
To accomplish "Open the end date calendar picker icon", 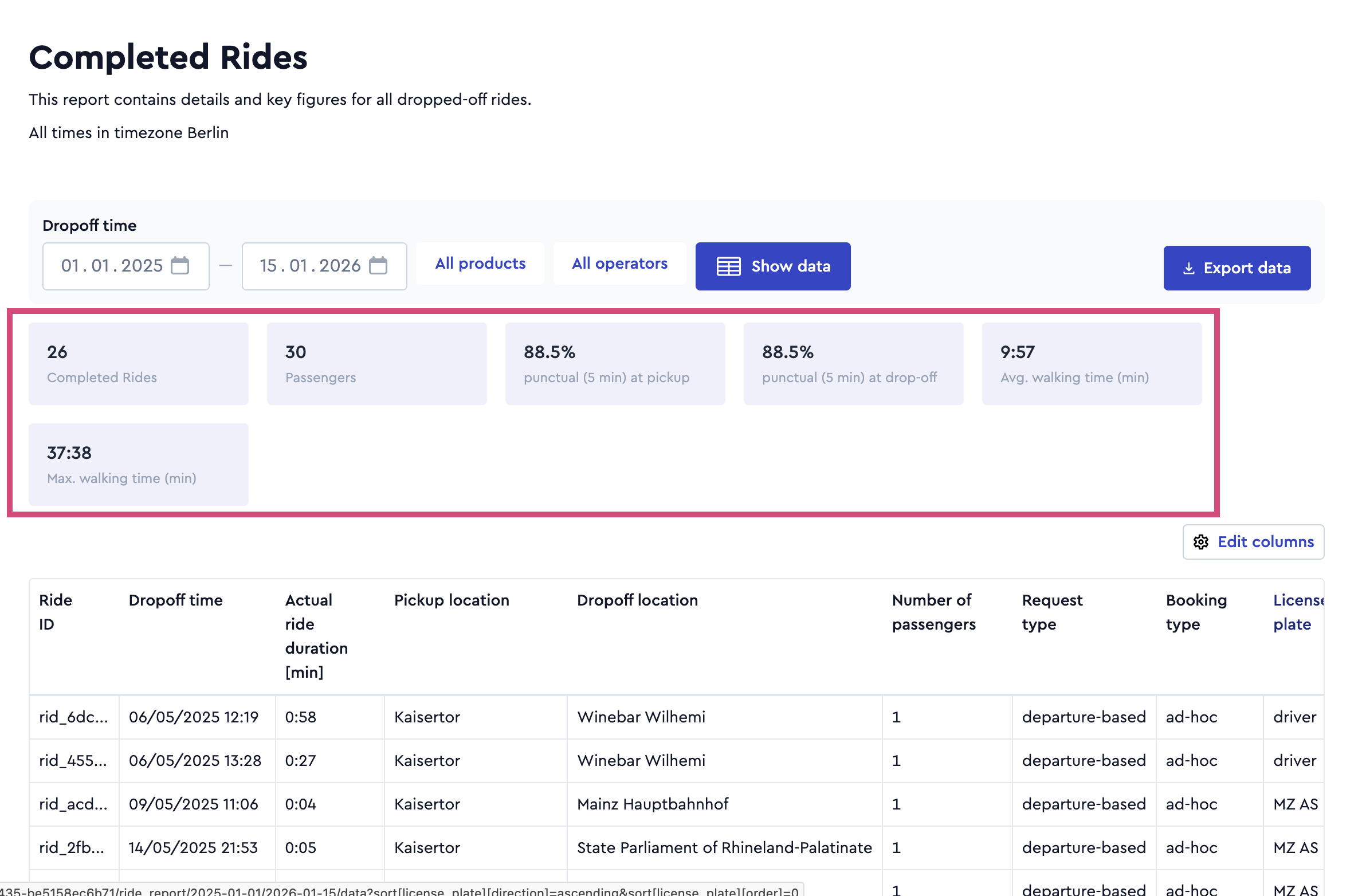I will (378, 266).
